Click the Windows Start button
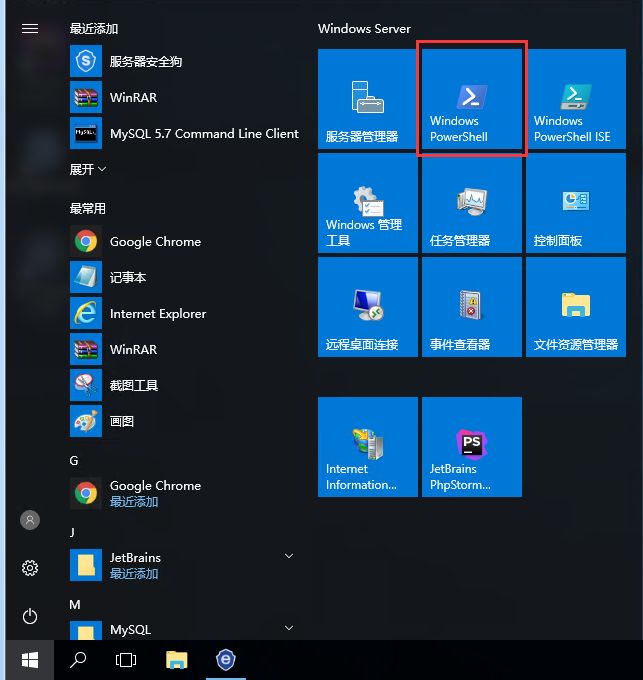 (x=30, y=660)
